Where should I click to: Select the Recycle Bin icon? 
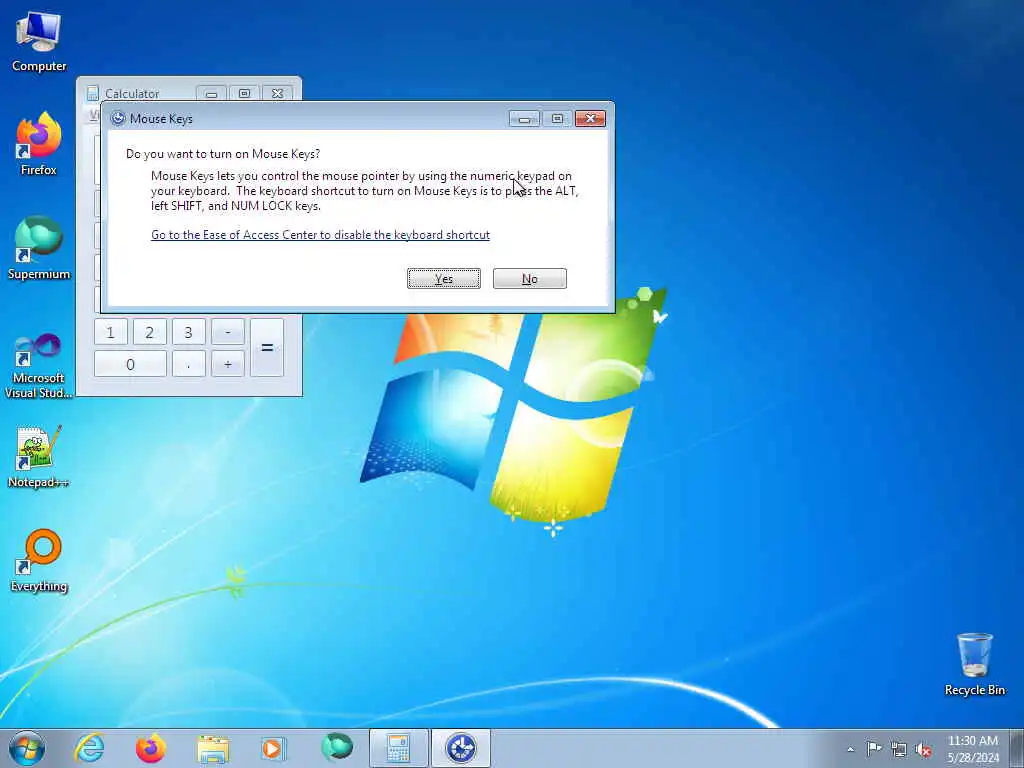(x=974, y=665)
